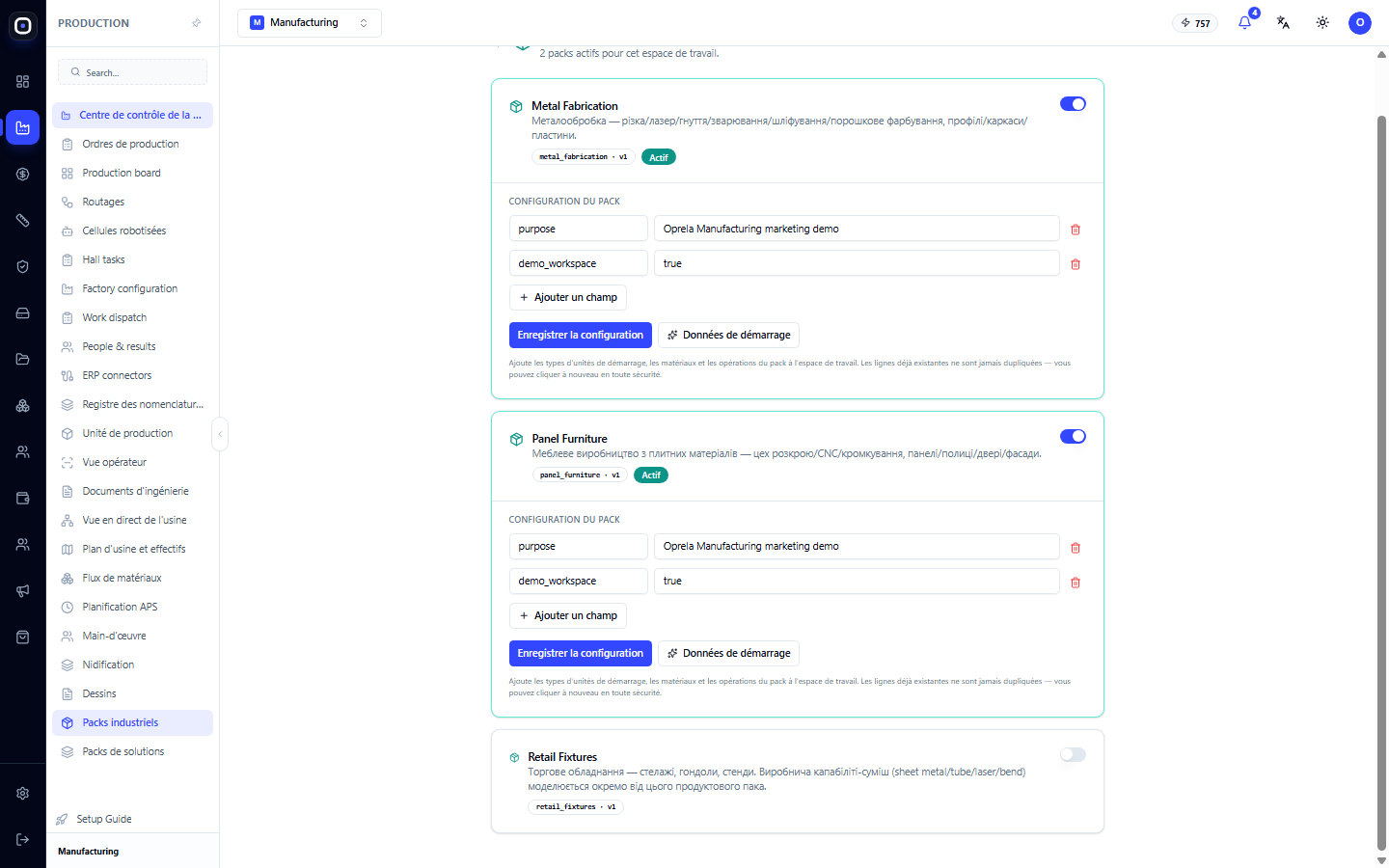This screenshot has height=868, width=1389.
Task: Save Panel Furniture configuration
Action: click(581, 653)
